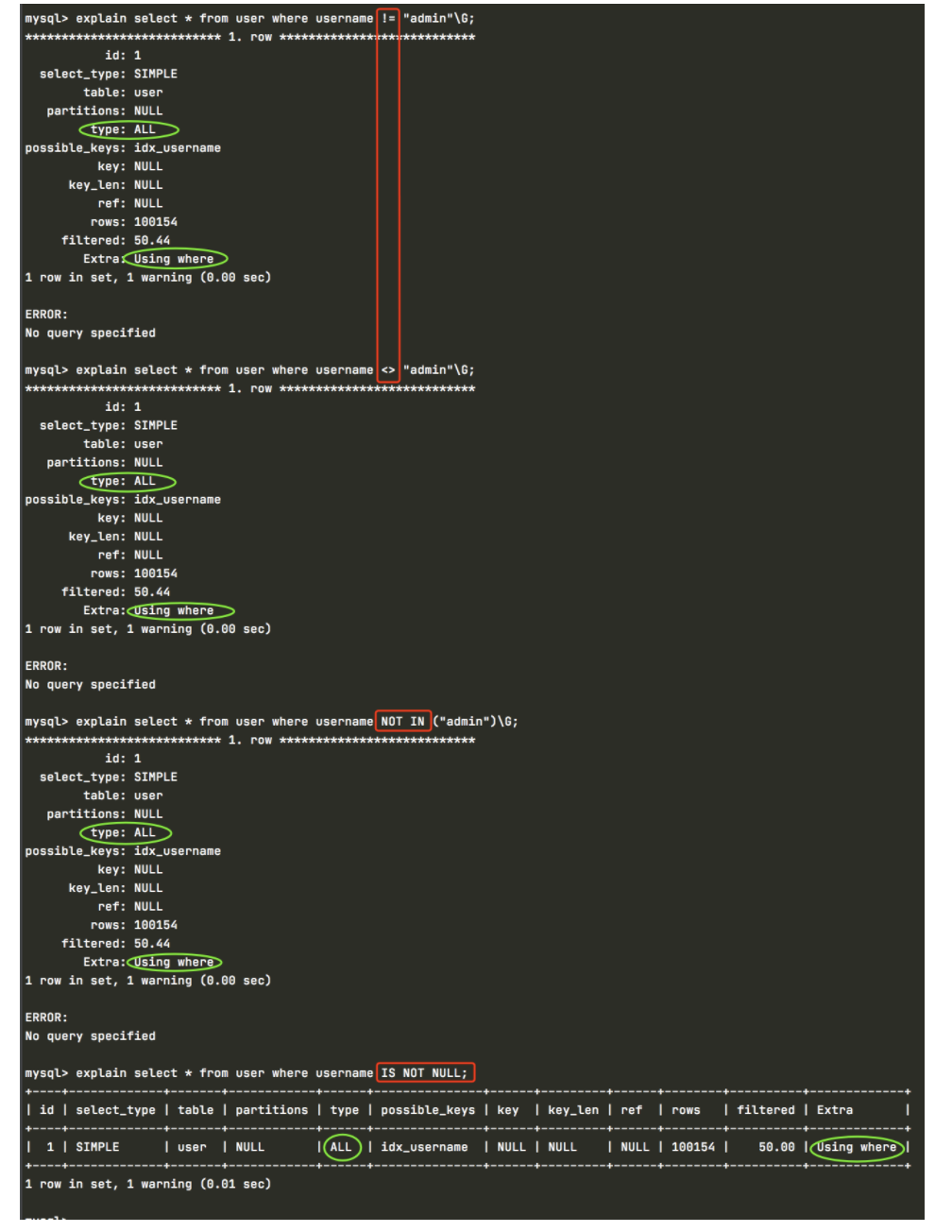Screen dimensions: 952x1232
Task: Select the "key_len" header in the table
Action: pyautogui.click(x=573, y=1110)
